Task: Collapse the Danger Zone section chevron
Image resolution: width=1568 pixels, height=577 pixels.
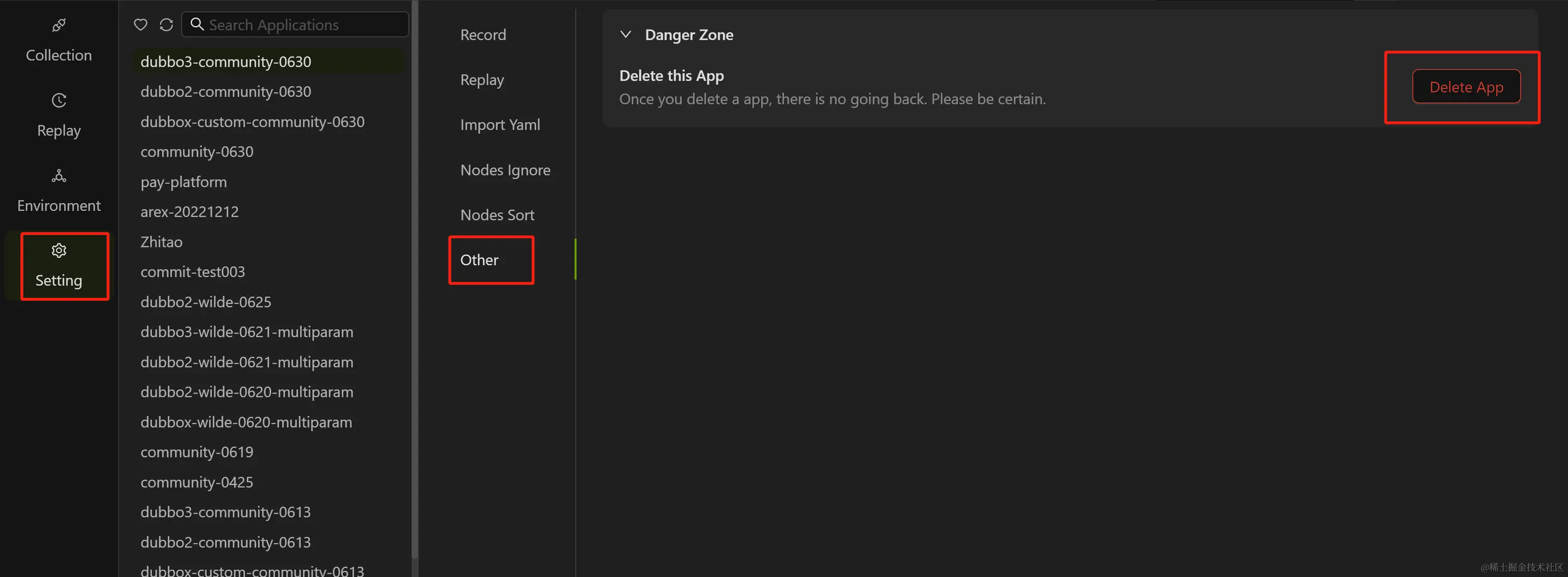Action: [625, 35]
